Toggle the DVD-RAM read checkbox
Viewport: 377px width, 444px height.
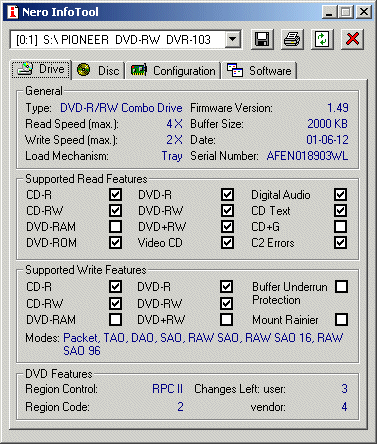click(115, 227)
